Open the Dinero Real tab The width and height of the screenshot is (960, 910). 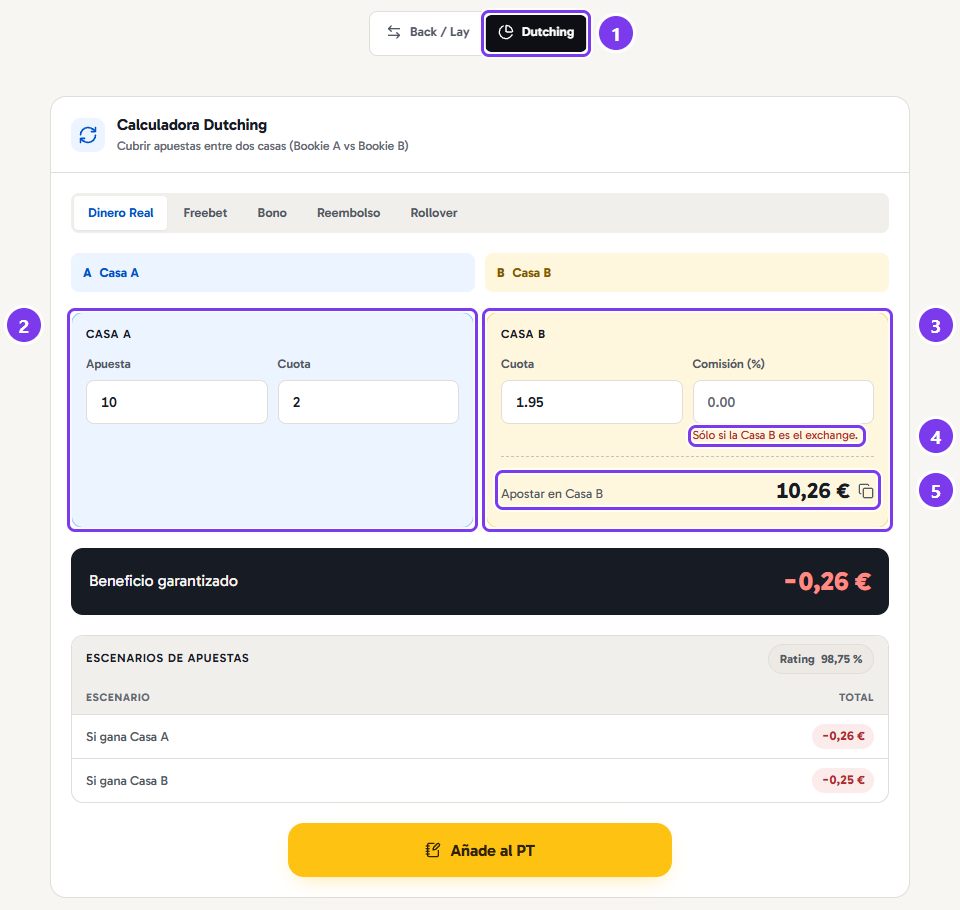(121, 213)
